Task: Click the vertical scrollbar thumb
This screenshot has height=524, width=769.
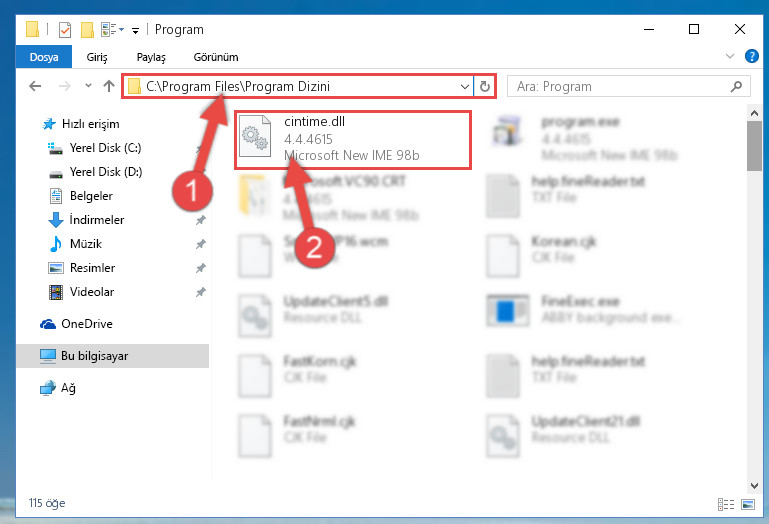Action: click(x=754, y=146)
